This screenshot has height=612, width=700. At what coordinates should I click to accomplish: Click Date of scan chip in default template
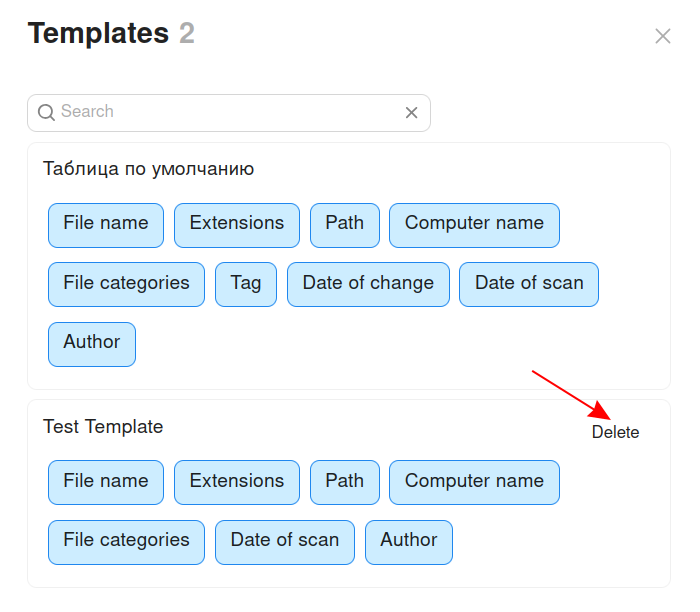click(529, 283)
